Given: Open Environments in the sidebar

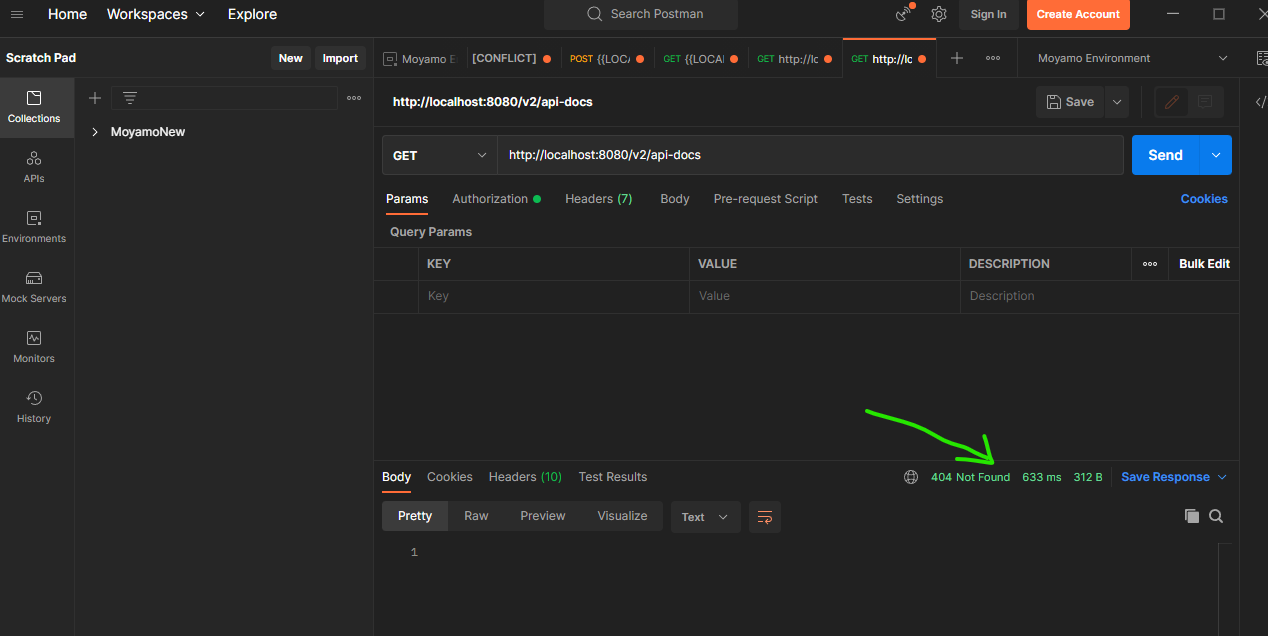Looking at the screenshot, I should 34,227.
